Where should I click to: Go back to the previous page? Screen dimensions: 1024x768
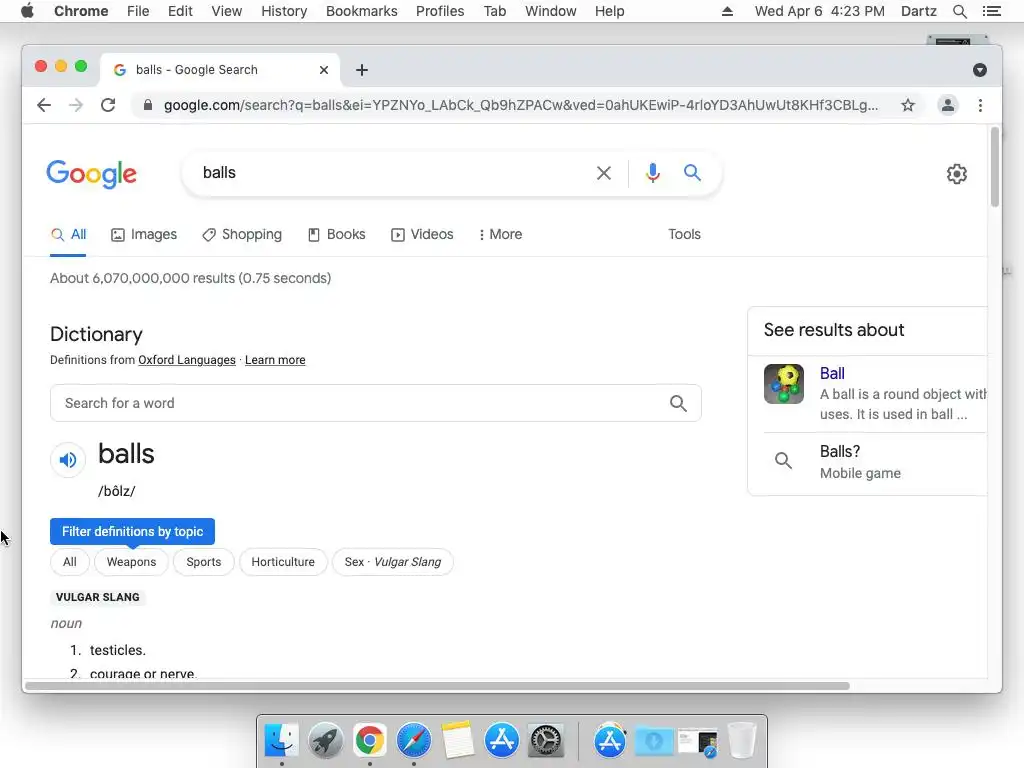(x=44, y=105)
